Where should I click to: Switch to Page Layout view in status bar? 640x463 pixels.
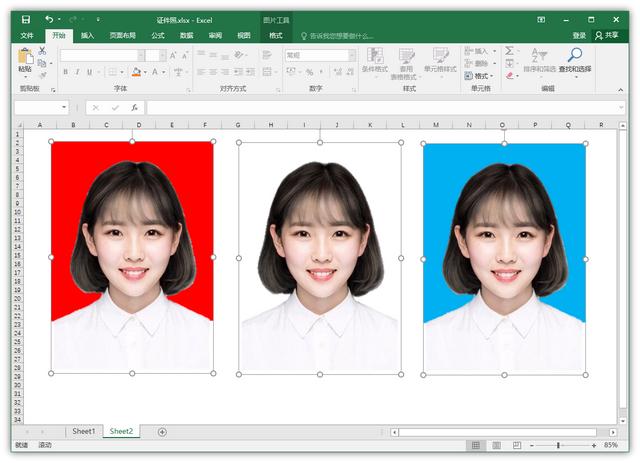pos(496,445)
